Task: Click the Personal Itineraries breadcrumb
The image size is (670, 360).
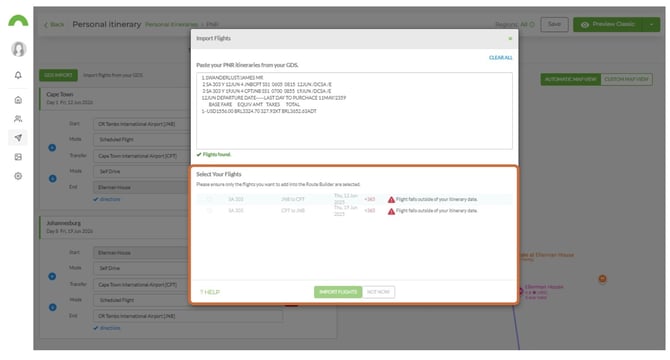Action: [171, 24]
